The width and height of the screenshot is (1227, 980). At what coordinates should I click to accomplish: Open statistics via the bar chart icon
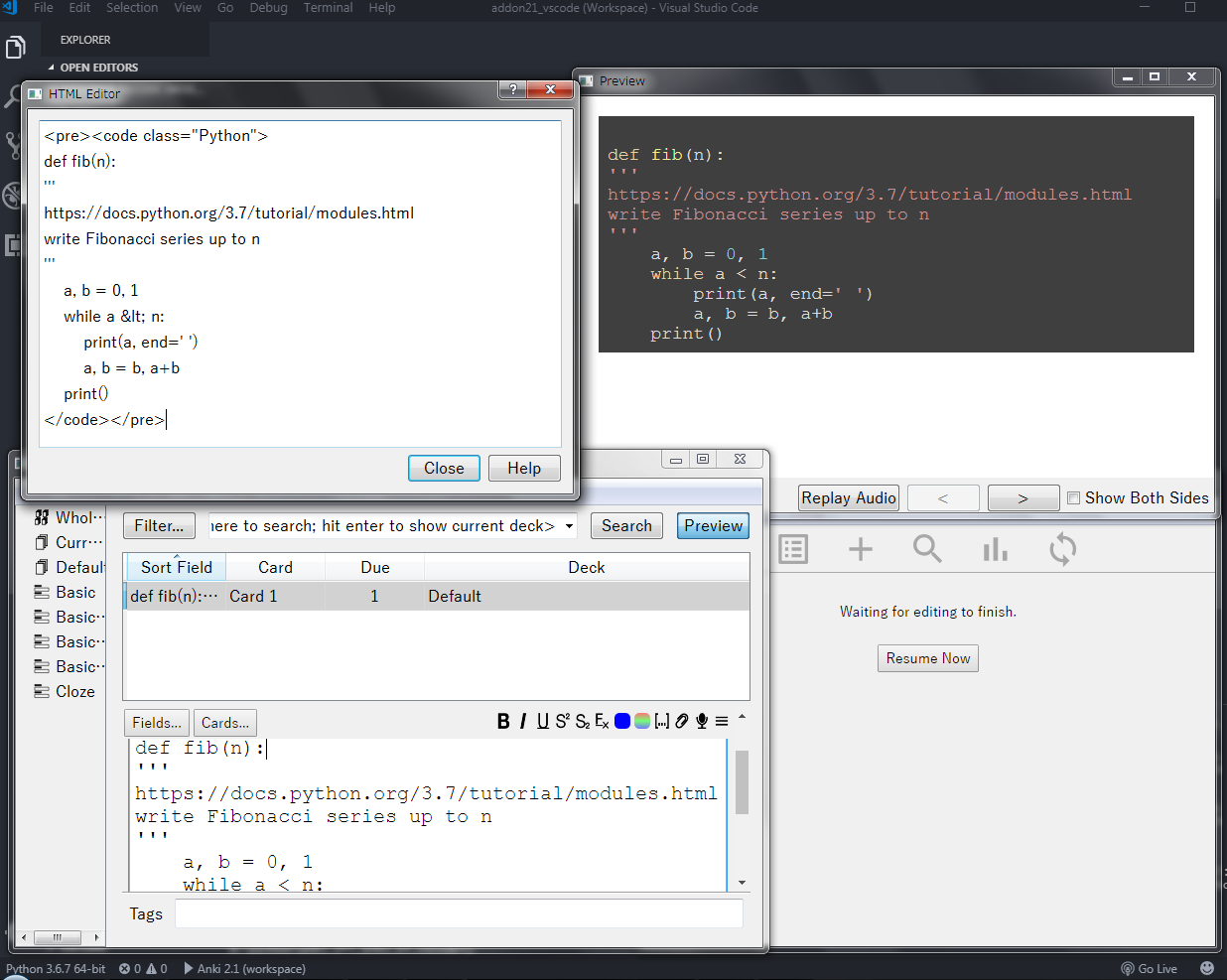point(995,549)
